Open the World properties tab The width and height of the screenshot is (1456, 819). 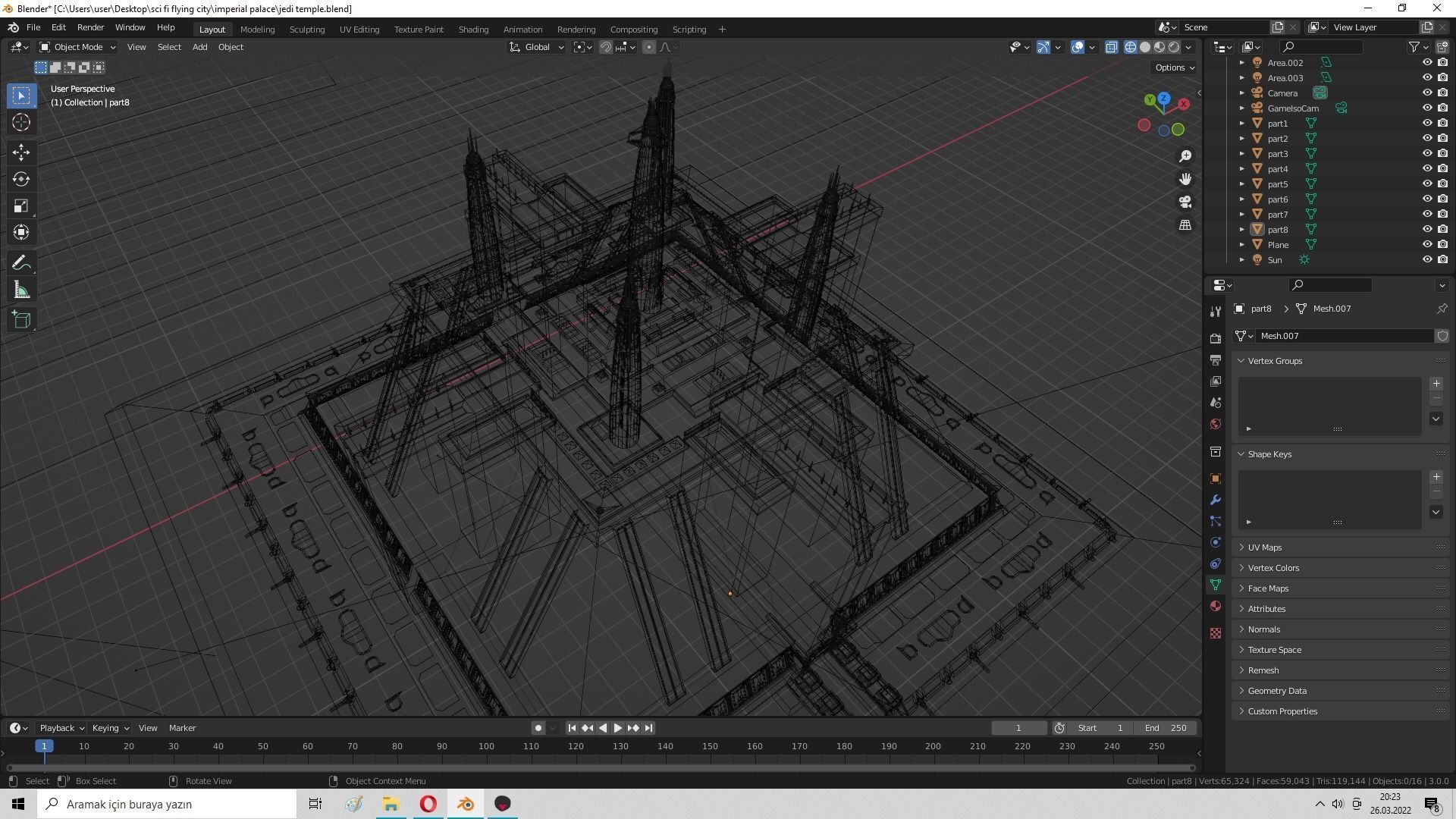point(1216,424)
